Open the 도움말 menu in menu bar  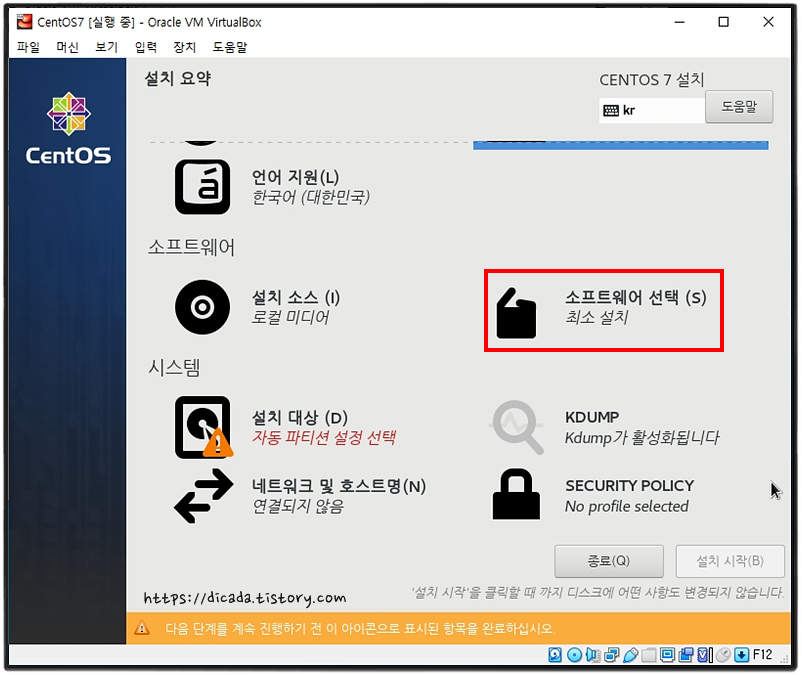click(x=230, y=47)
